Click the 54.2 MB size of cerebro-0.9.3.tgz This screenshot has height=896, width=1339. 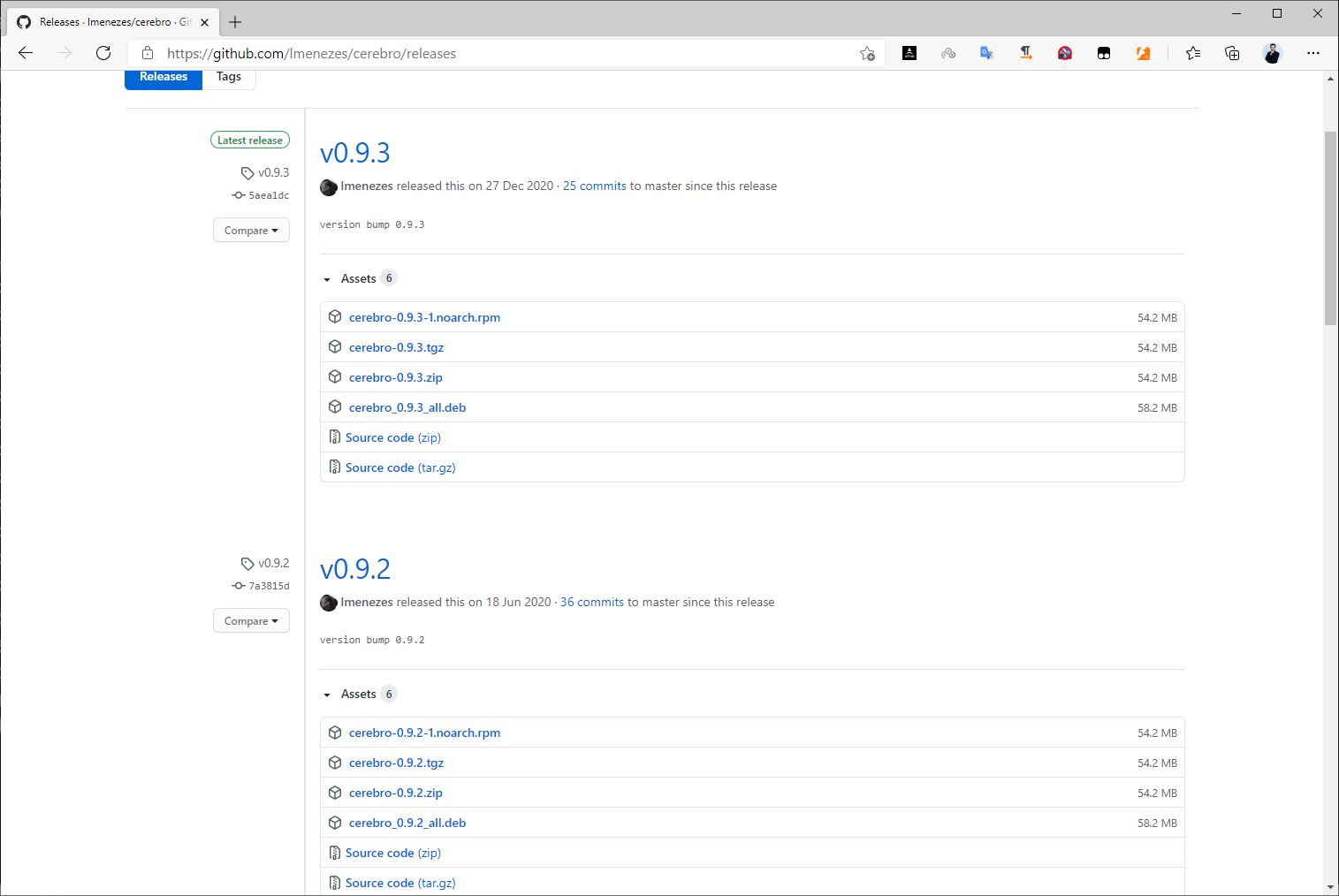(x=1157, y=347)
